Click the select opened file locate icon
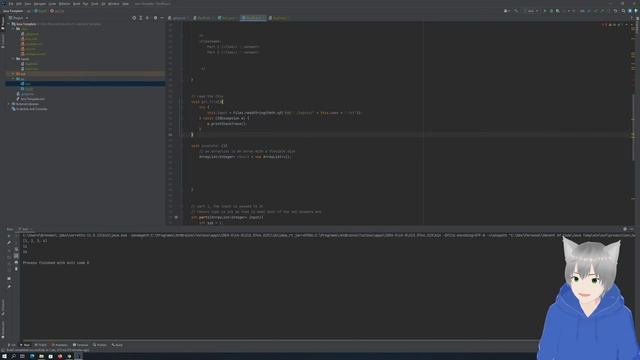This screenshot has height=360, width=640. point(134,18)
